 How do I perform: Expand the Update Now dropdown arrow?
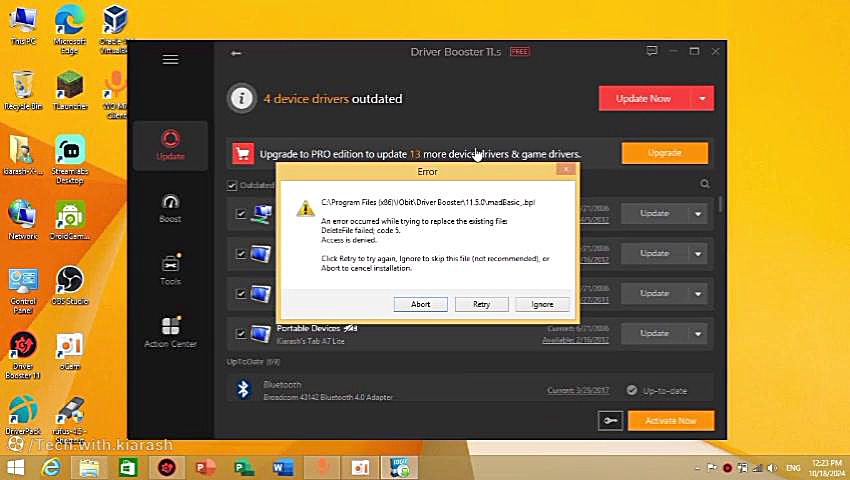pyautogui.click(x=702, y=99)
